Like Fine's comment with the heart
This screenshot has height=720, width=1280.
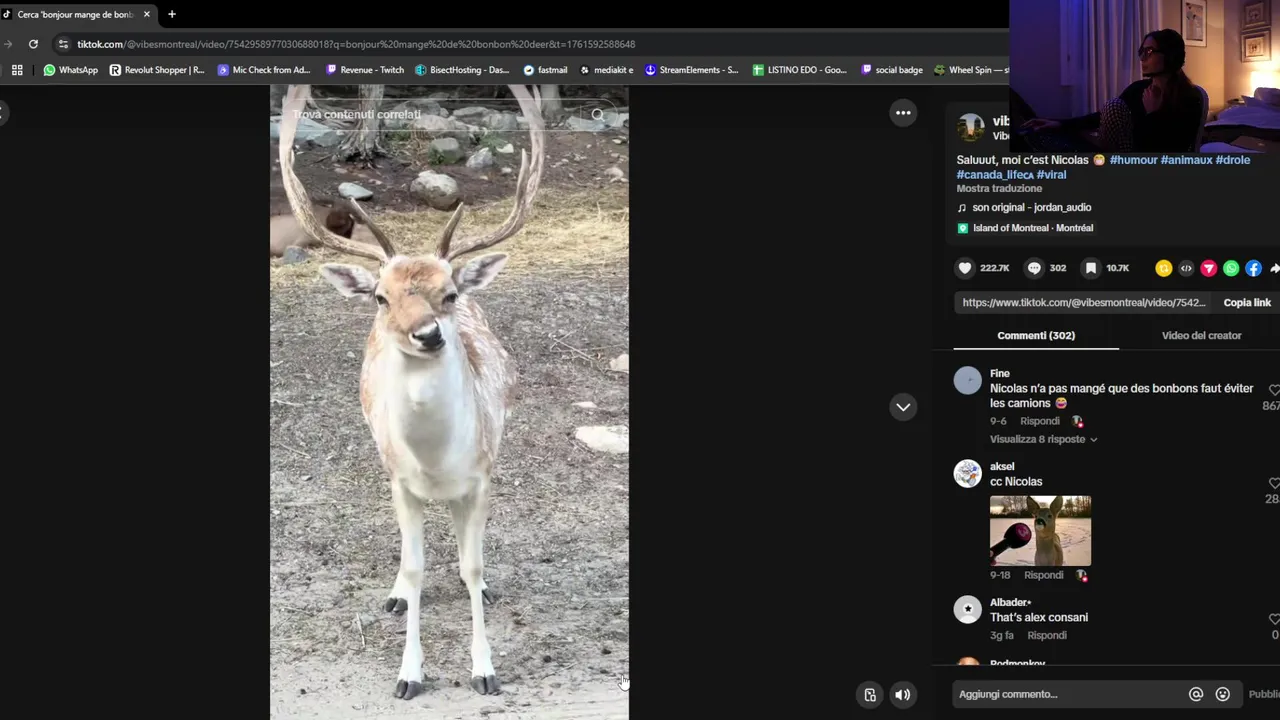(x=1274, y=390)
